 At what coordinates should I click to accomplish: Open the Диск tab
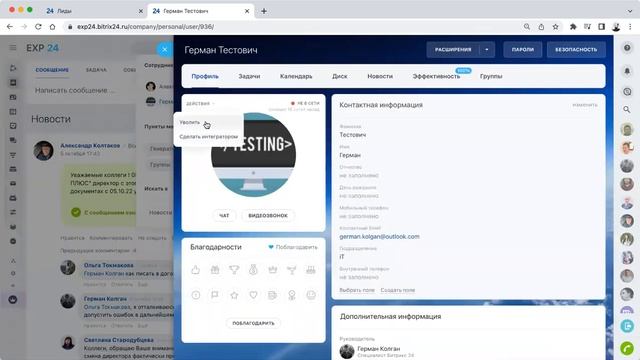[340, 76]
